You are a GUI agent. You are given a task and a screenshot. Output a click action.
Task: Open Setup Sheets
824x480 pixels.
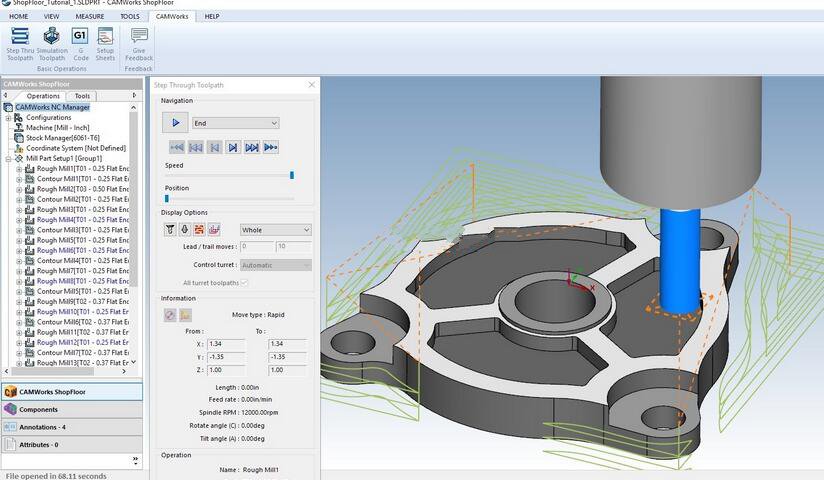[105, 44]
